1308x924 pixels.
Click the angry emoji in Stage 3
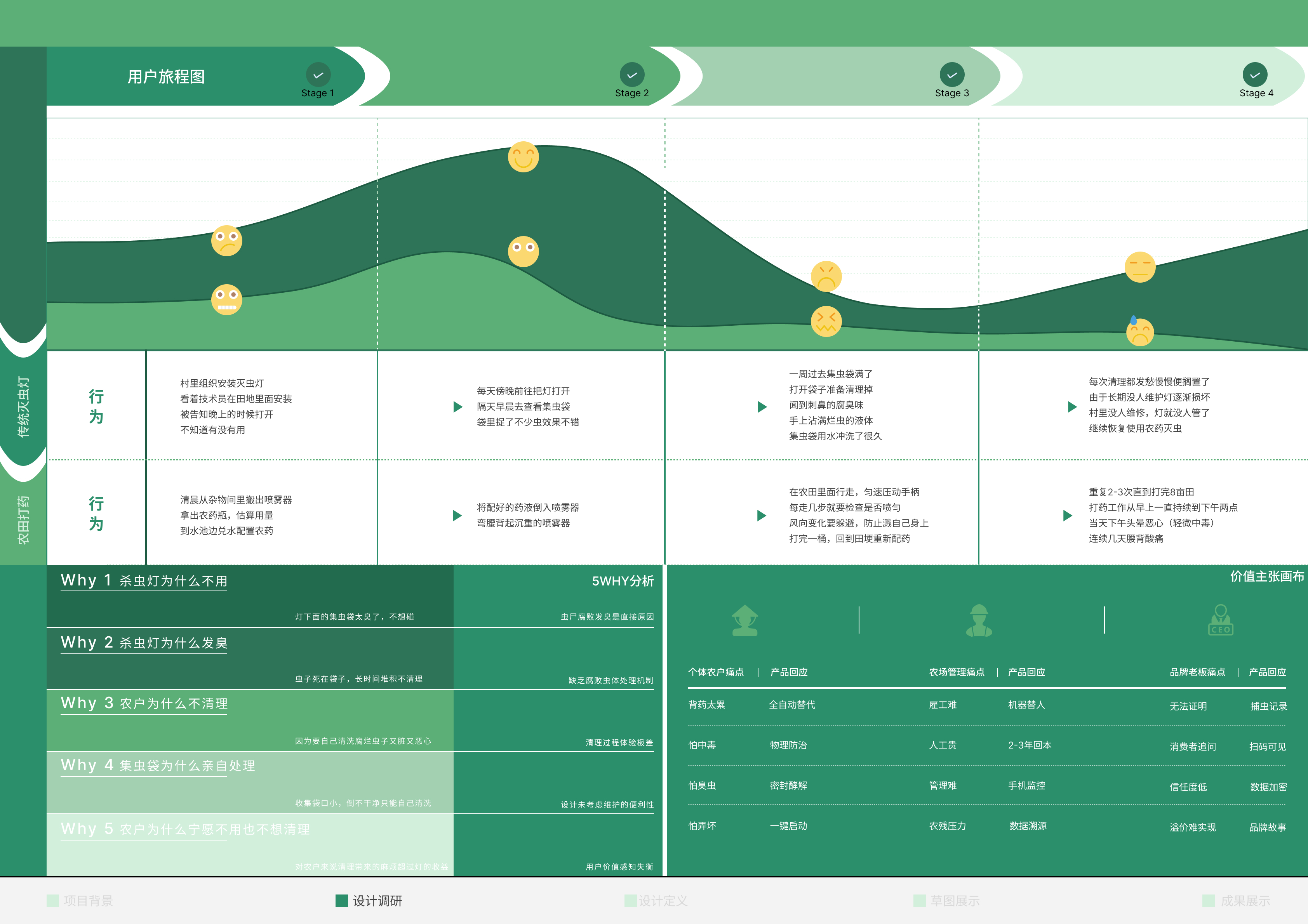pyautogui.click(x=826, y=276)
